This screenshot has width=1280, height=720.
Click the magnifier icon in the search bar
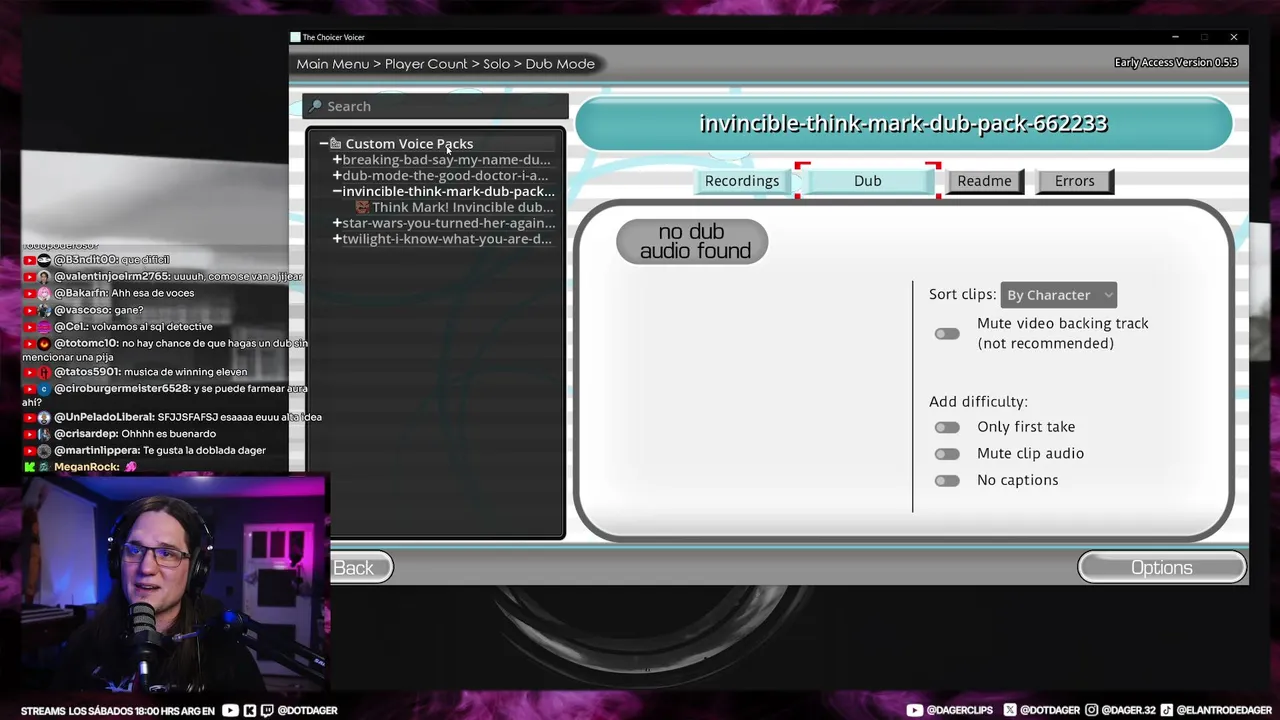point(316,106)
